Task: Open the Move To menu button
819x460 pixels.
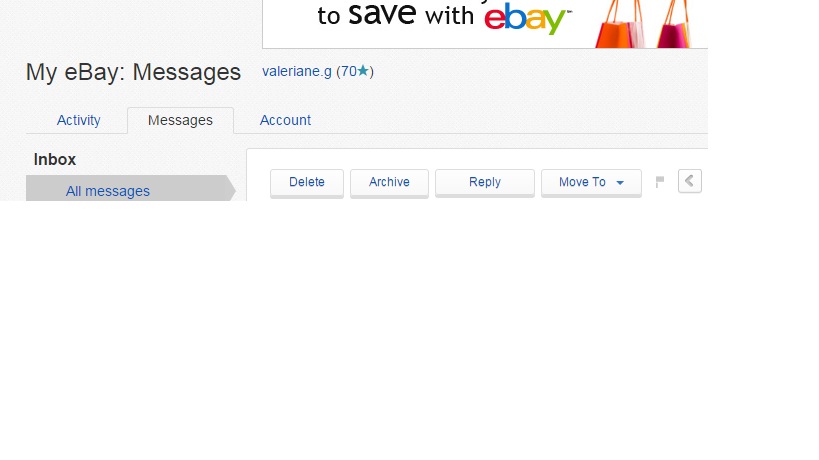Action: 591,182
